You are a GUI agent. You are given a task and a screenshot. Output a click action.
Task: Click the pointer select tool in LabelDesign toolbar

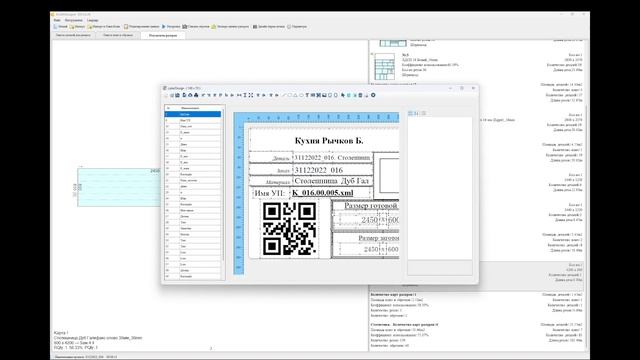(343, 95)
